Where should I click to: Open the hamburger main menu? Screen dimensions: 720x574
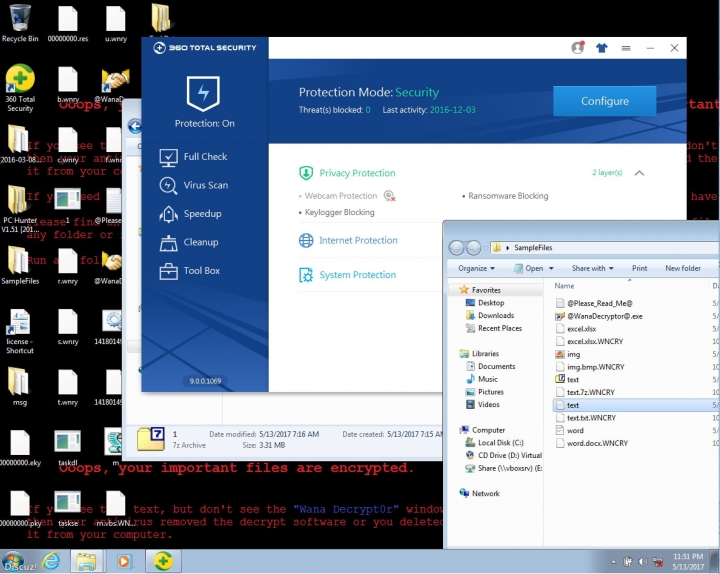pyautogui.click(x=626, y=48)
